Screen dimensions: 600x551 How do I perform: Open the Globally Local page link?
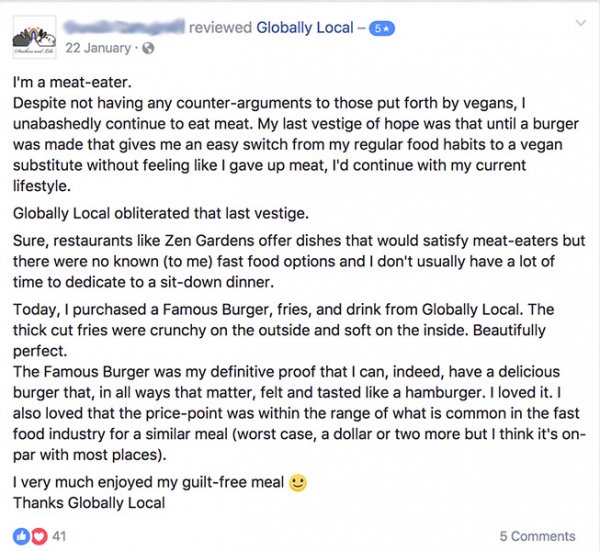305,28
